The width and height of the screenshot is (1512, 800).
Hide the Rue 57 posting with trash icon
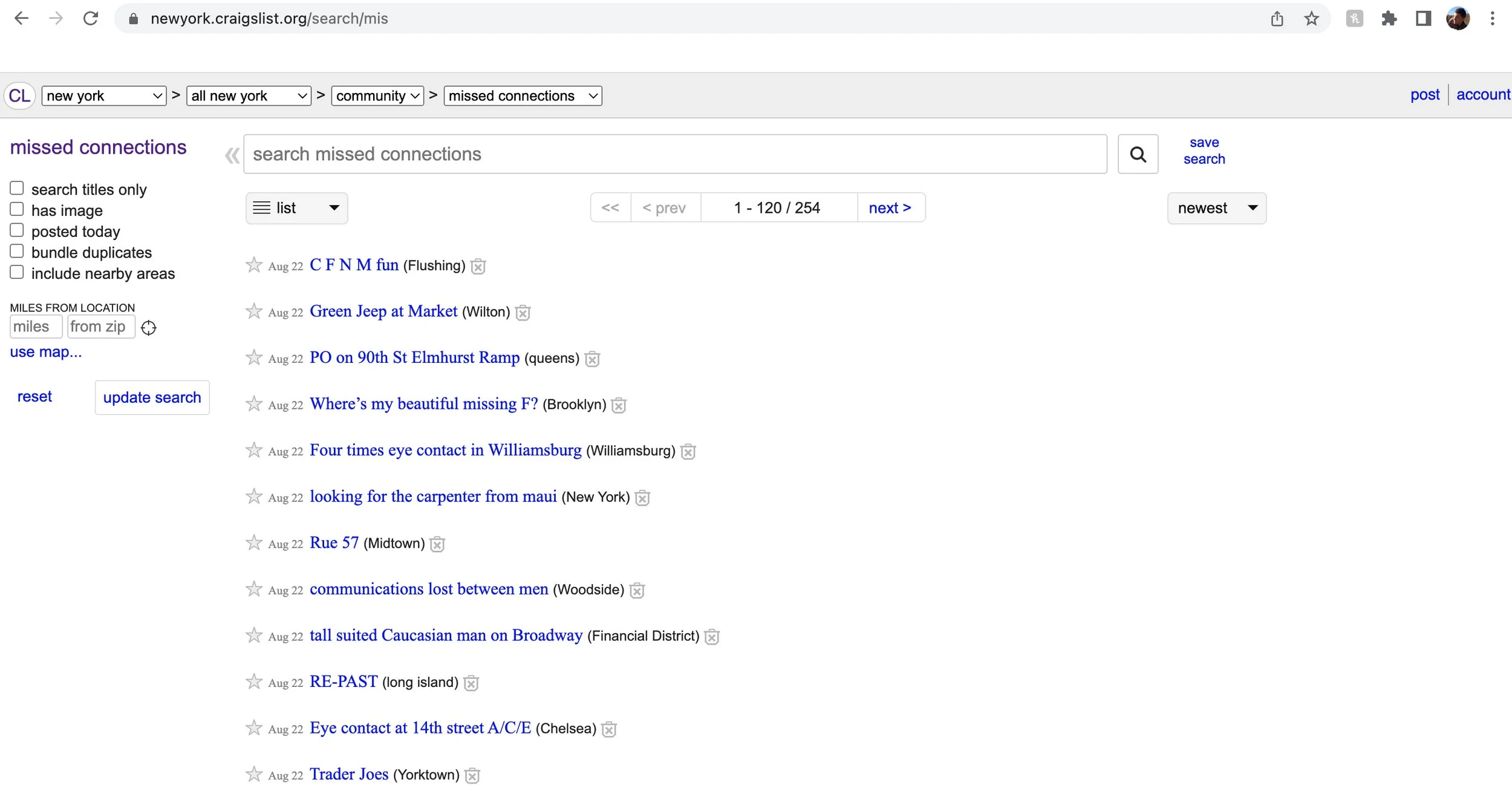(x=437, y=544)
